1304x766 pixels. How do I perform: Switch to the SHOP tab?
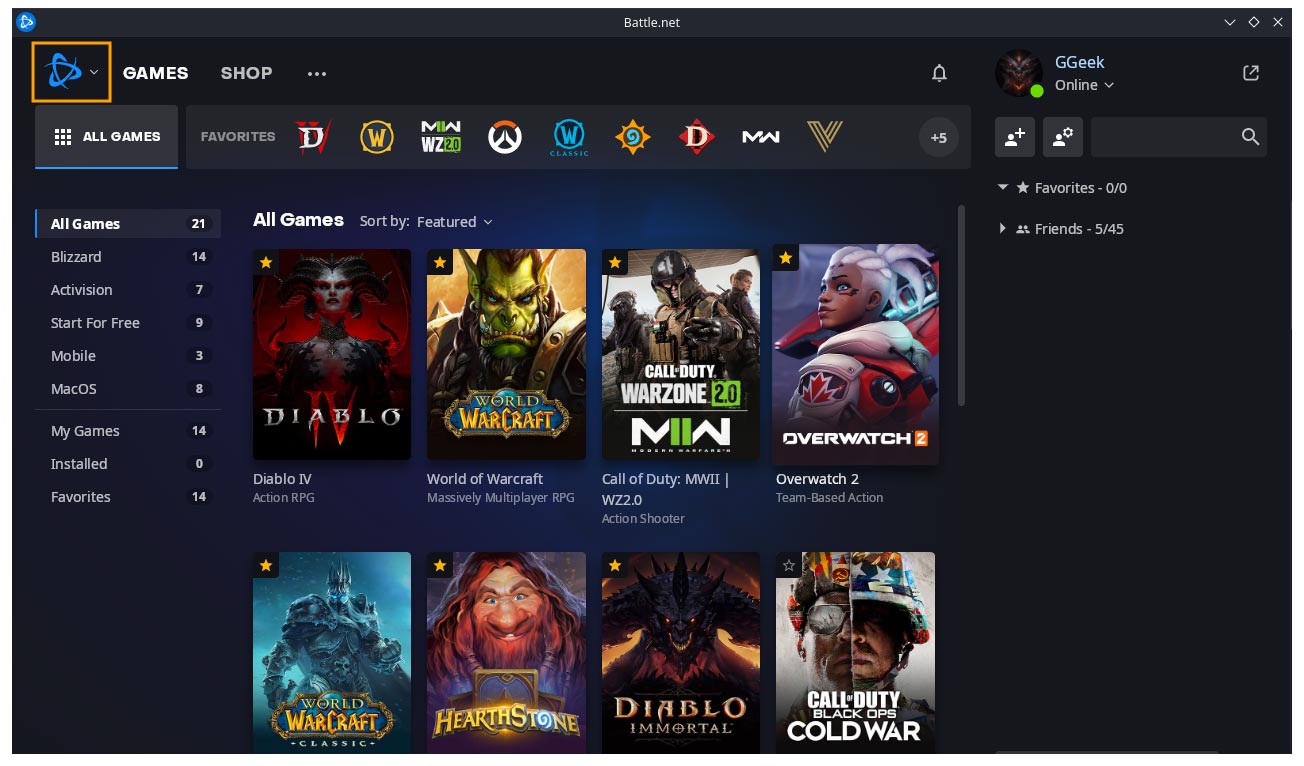[x=246, y=72]
